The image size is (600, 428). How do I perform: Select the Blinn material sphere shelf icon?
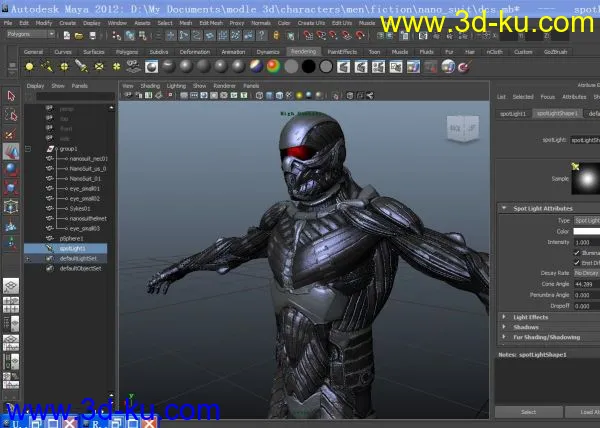[187, 66]
